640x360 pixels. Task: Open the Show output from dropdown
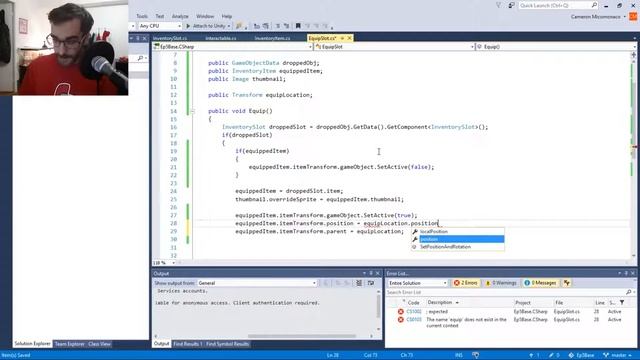(x=257, y=283)
